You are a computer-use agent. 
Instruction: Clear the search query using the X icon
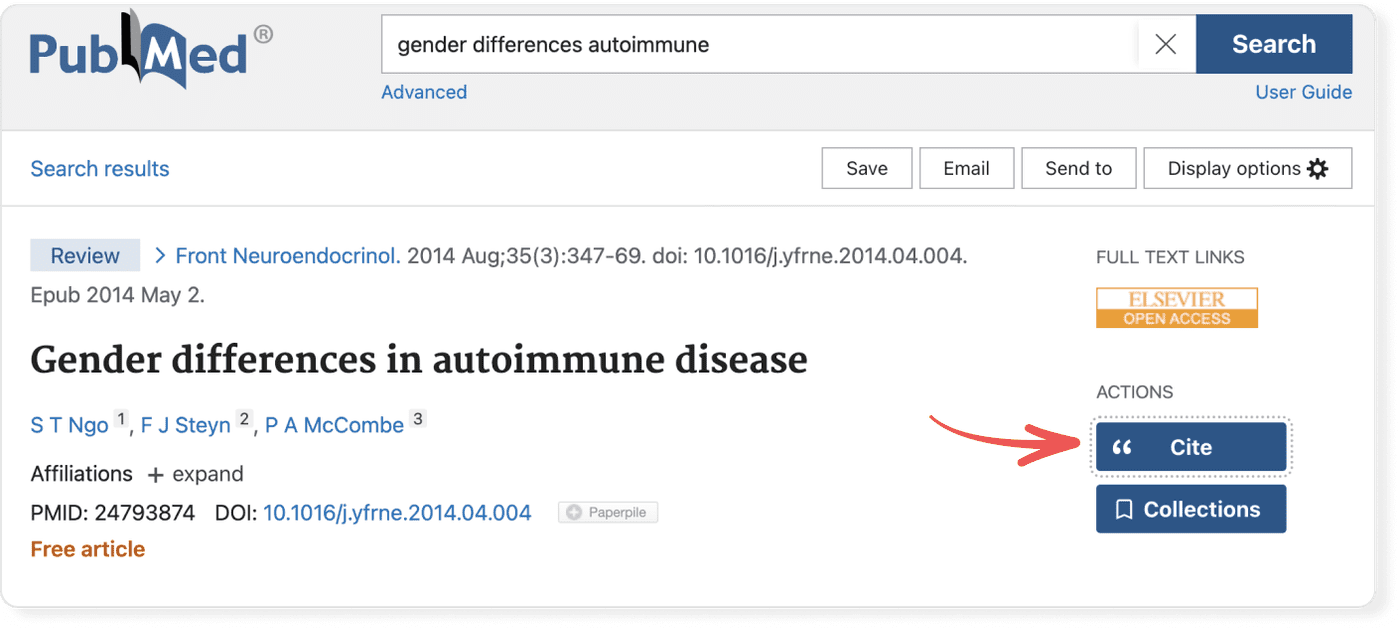tap(1166, 44)
